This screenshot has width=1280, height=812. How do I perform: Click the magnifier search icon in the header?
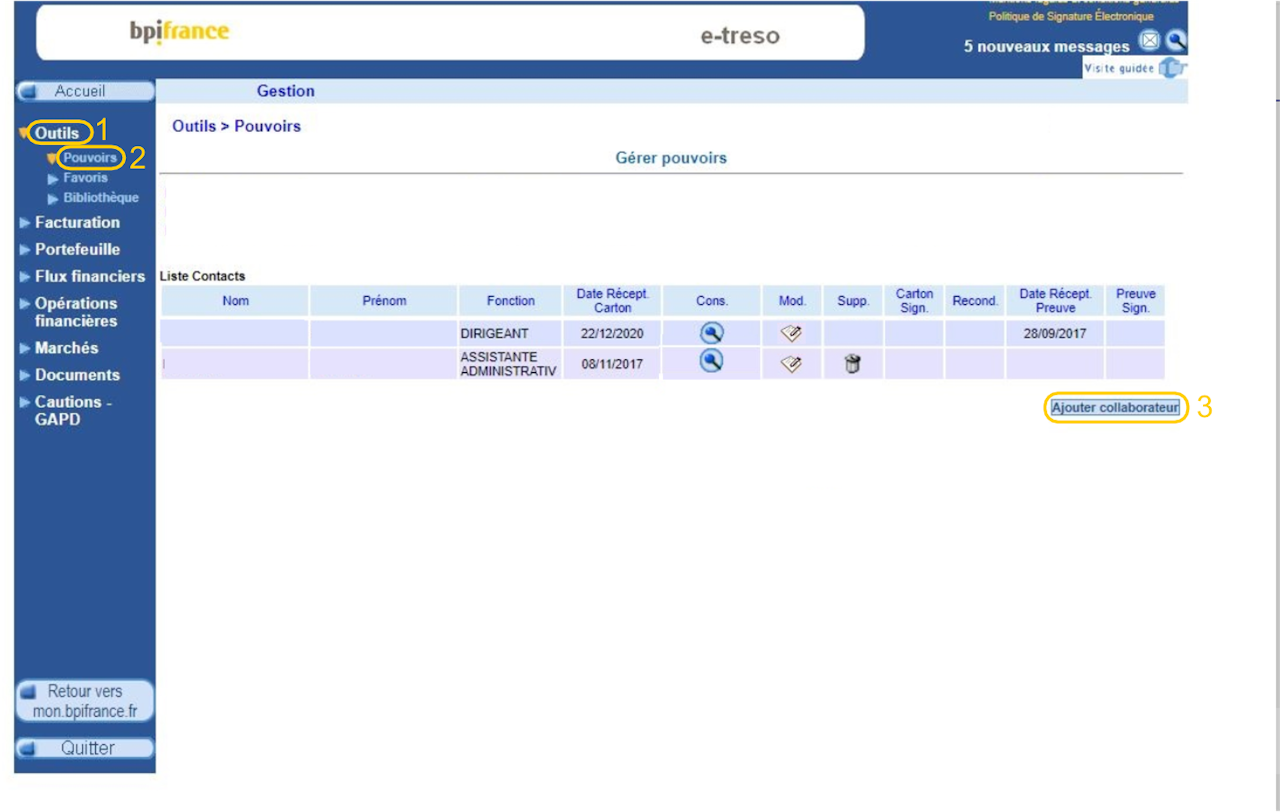(x=1175, y=42)
